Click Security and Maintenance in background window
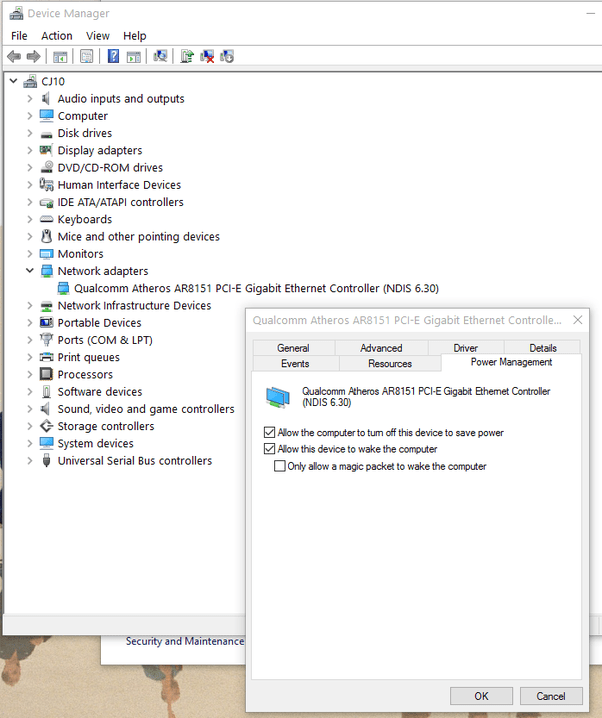Viewport: 602px width, 718px height. [185, 641]
